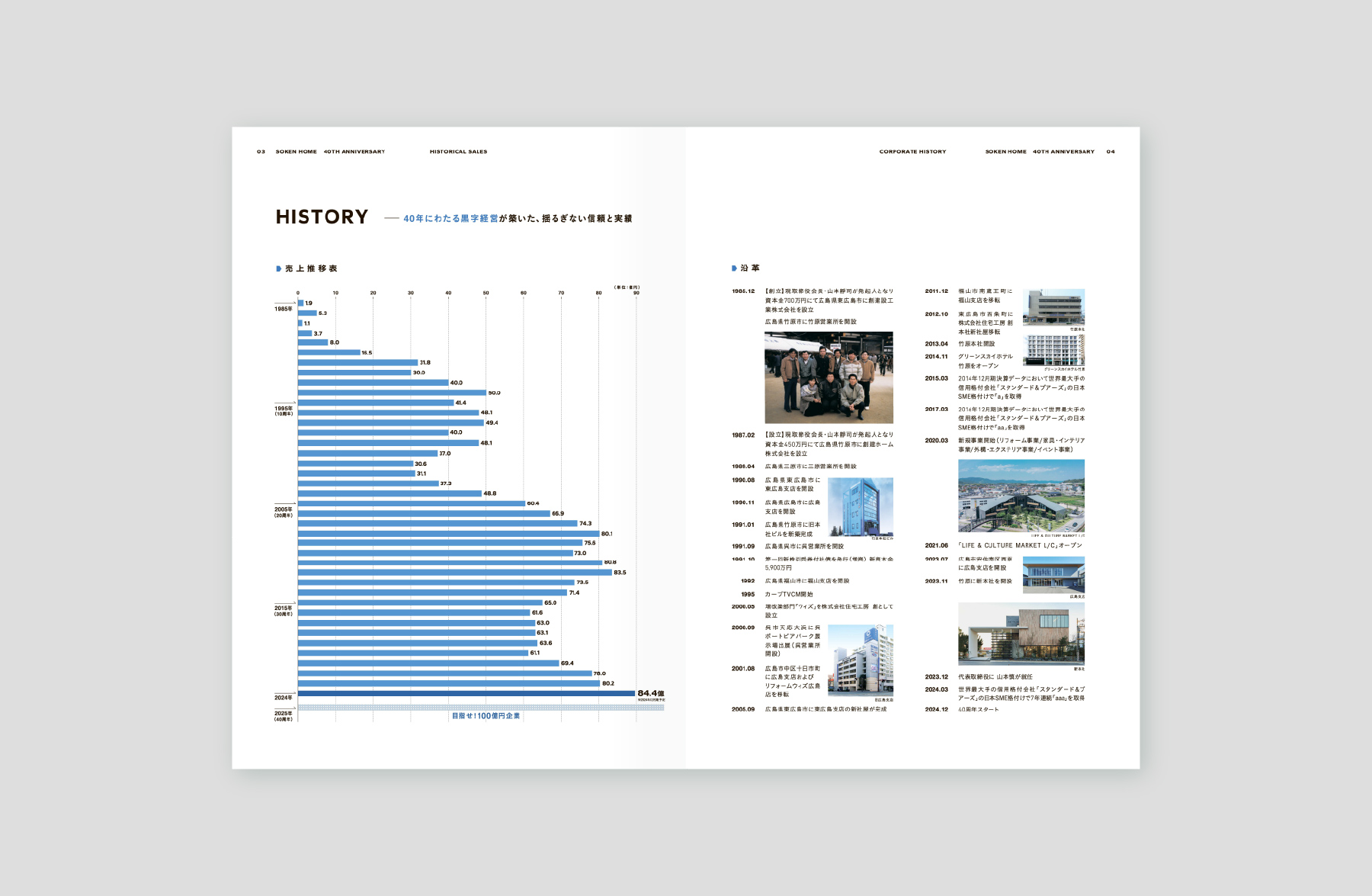The width and height of the screenshot is (1372, 896).
Task: Click the dotted 2025 target bar
Action: click(481, 708)
